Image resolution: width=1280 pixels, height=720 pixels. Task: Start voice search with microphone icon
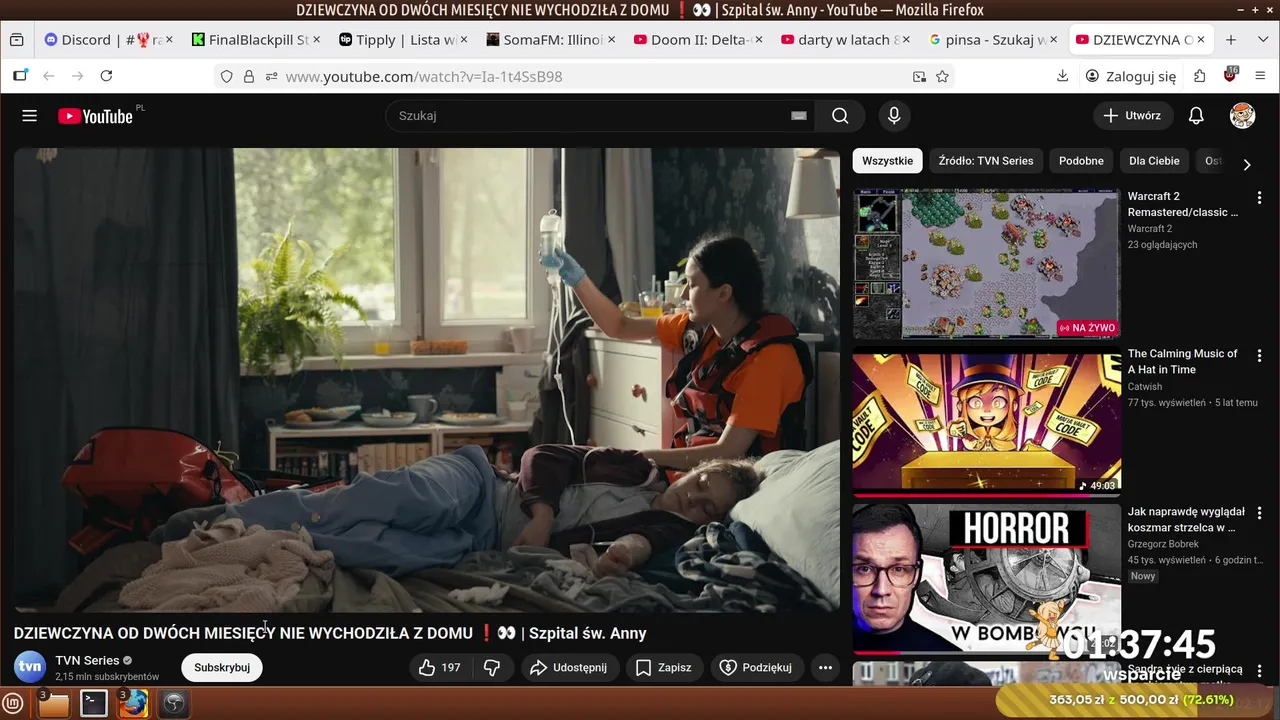point(894,116)
